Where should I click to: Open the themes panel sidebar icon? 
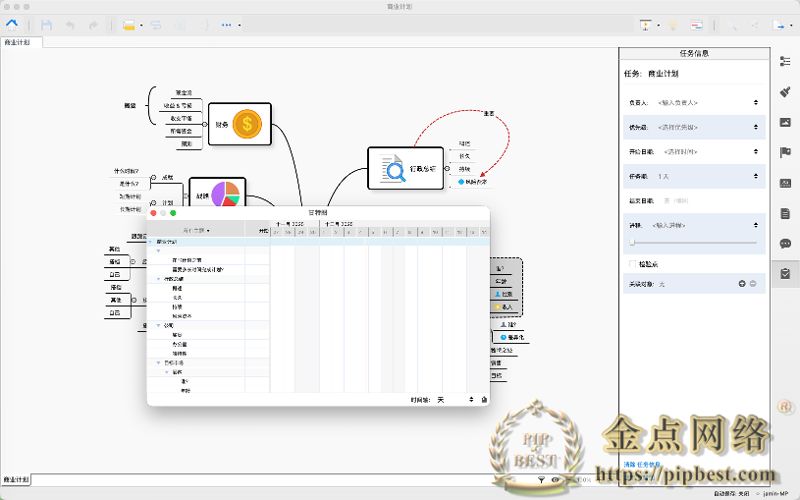pyautogui.click(x=785, y=183)
